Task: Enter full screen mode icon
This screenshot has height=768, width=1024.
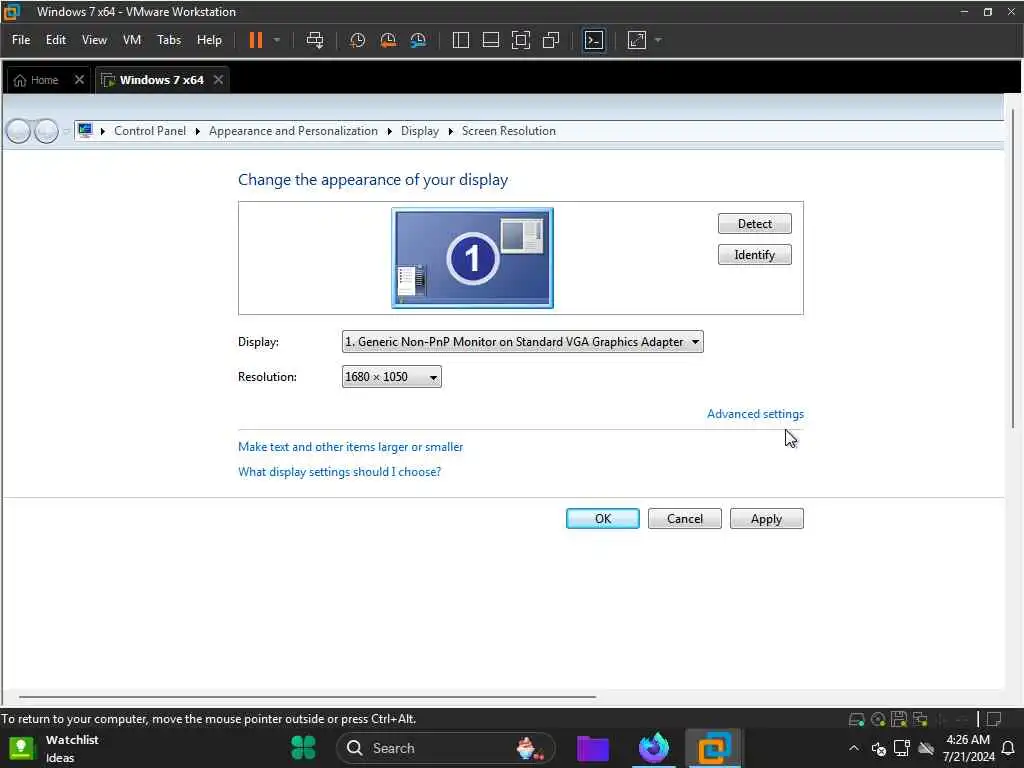Action: [x=520, y=40]
